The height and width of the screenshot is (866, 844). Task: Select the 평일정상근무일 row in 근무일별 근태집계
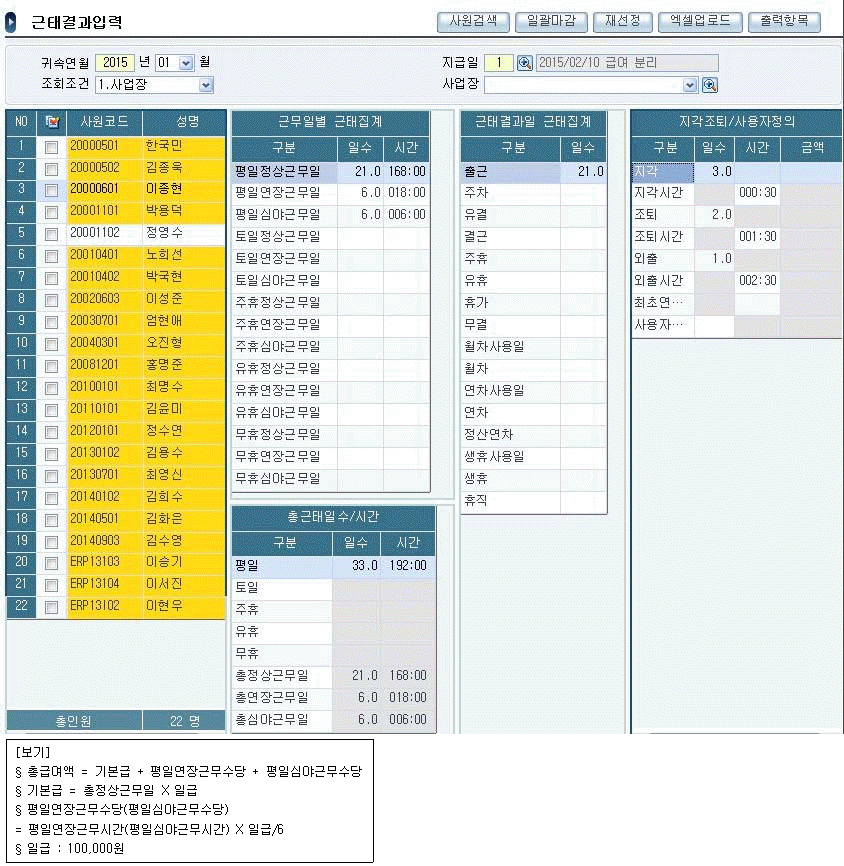pos(283,172)
